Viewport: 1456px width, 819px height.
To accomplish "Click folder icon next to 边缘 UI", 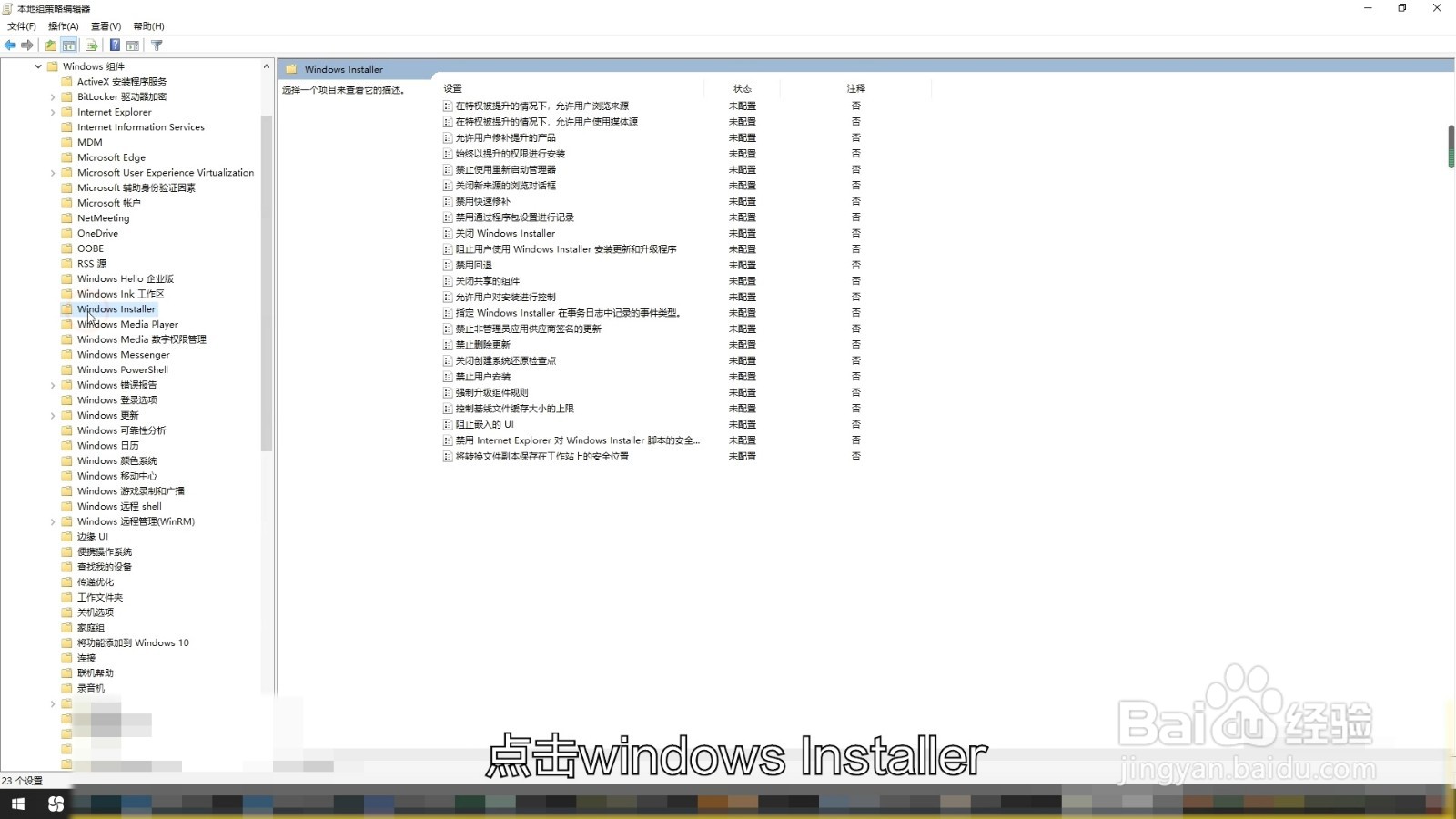I will (66, 537).
